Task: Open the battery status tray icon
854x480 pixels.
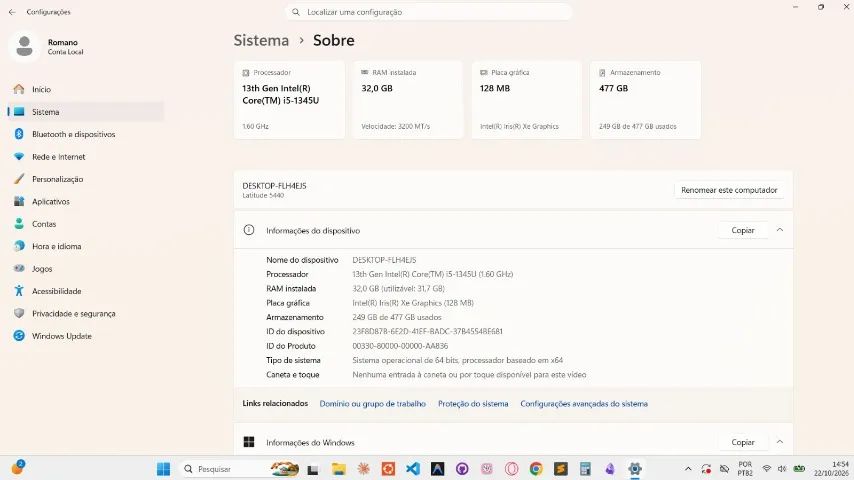Action: [799, 469]
